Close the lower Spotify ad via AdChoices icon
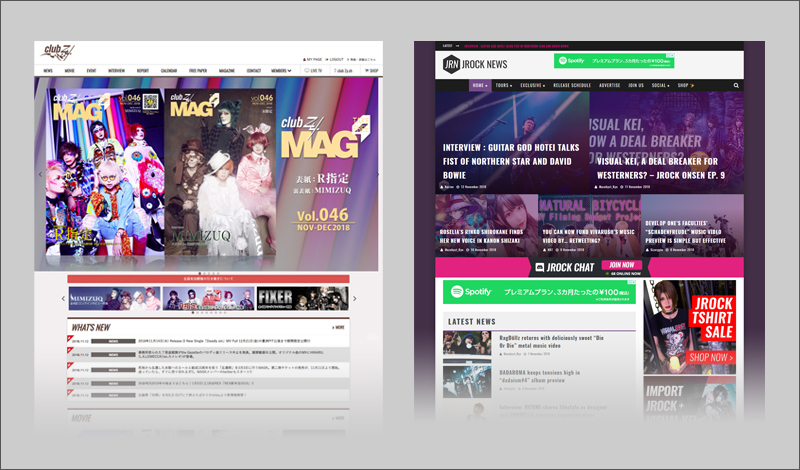The height and width of the screenshot is (470, 800). pos(633,282)
